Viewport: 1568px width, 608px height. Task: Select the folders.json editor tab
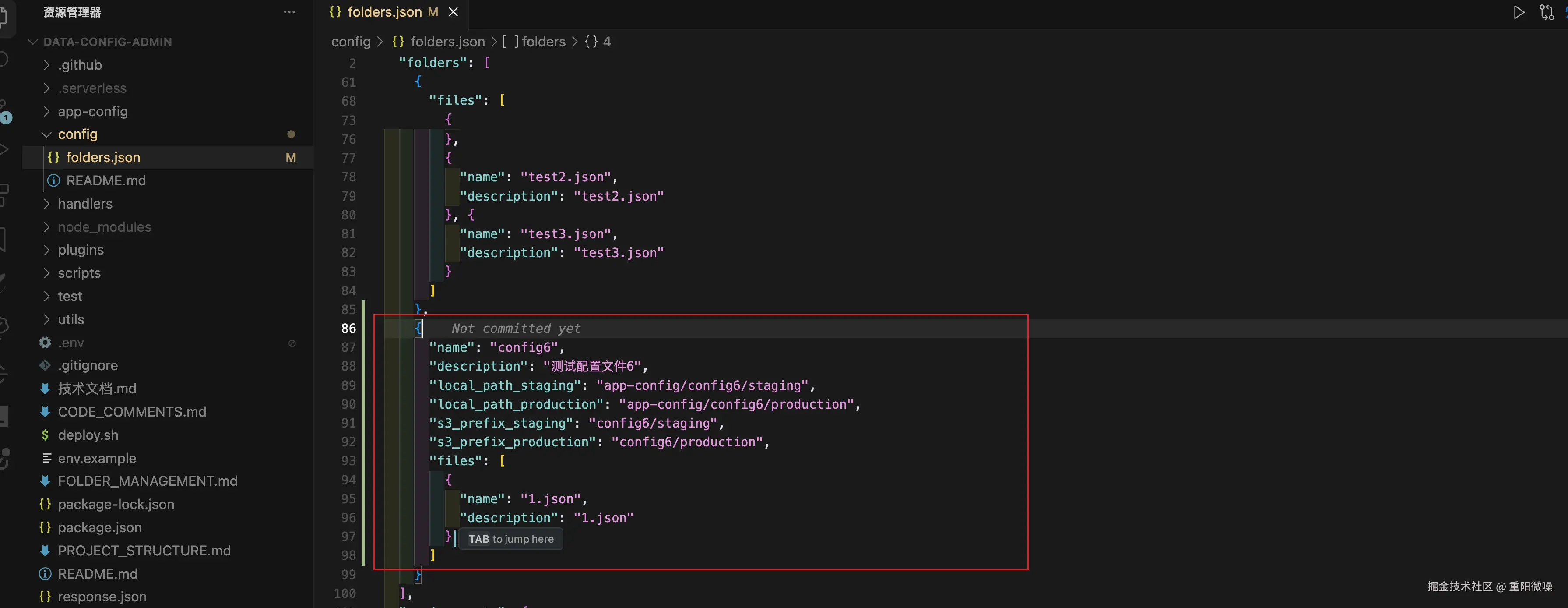[384, 12]
